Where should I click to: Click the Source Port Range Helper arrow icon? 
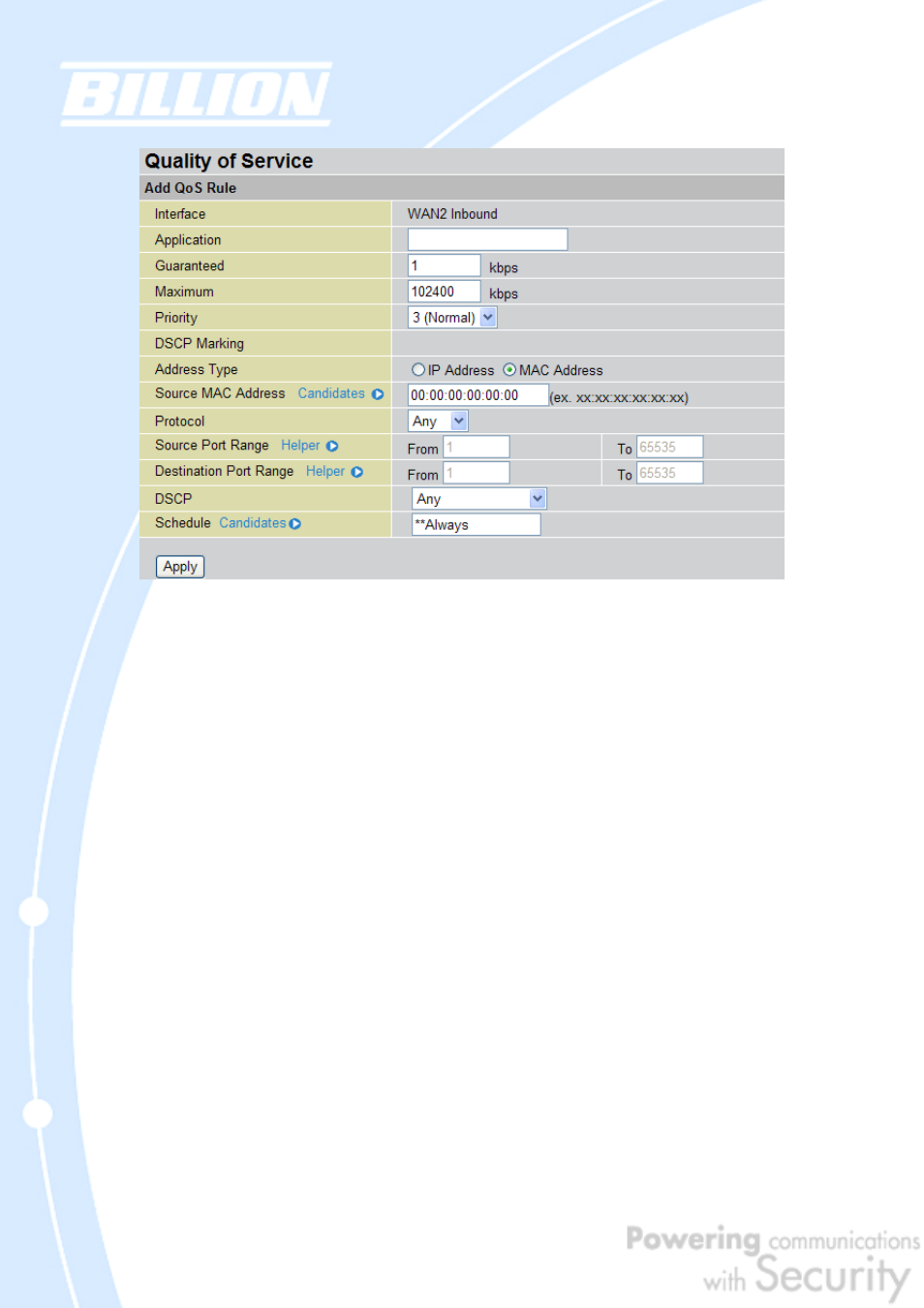click(x=332, y=447)
